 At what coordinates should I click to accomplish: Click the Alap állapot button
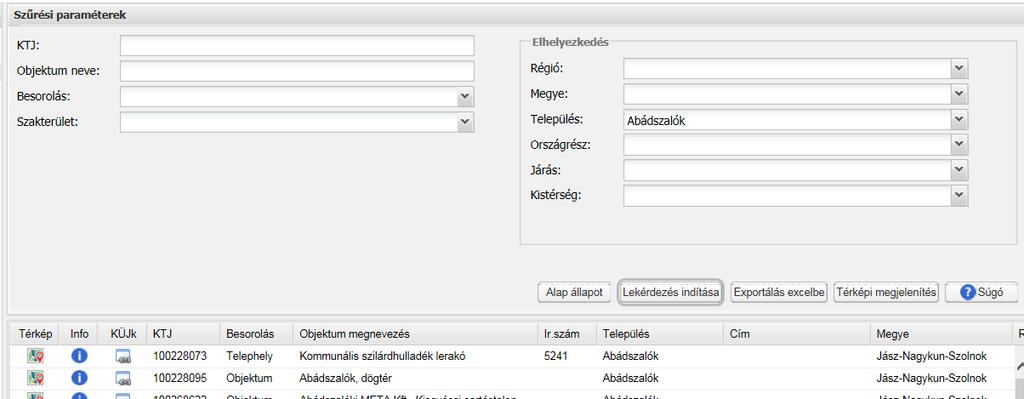pyautogui.click(x=574, y=293)
